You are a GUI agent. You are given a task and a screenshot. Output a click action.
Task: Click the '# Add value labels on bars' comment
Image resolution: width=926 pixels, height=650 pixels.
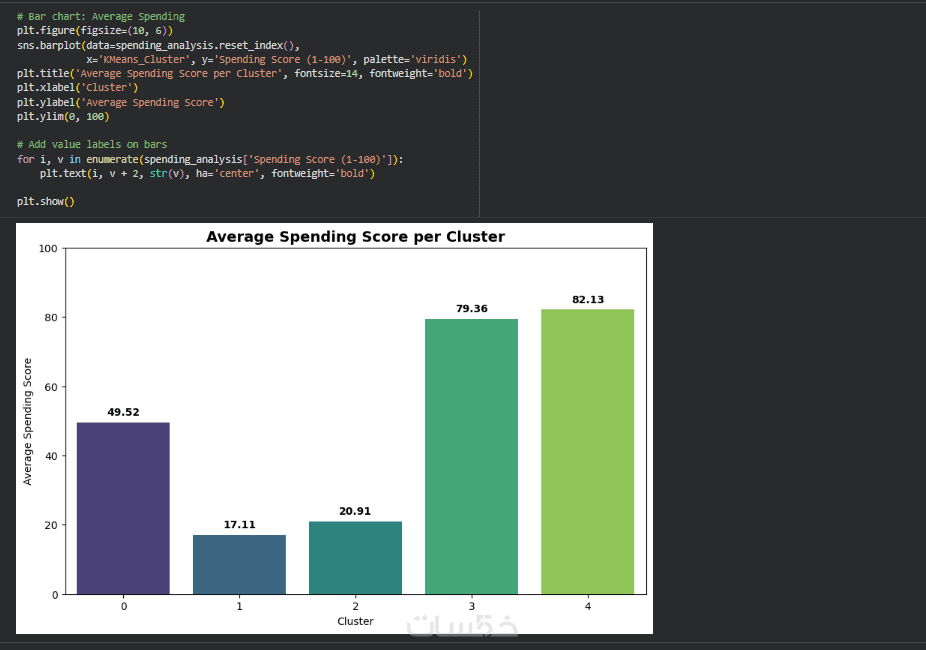[x=92, y=145]
